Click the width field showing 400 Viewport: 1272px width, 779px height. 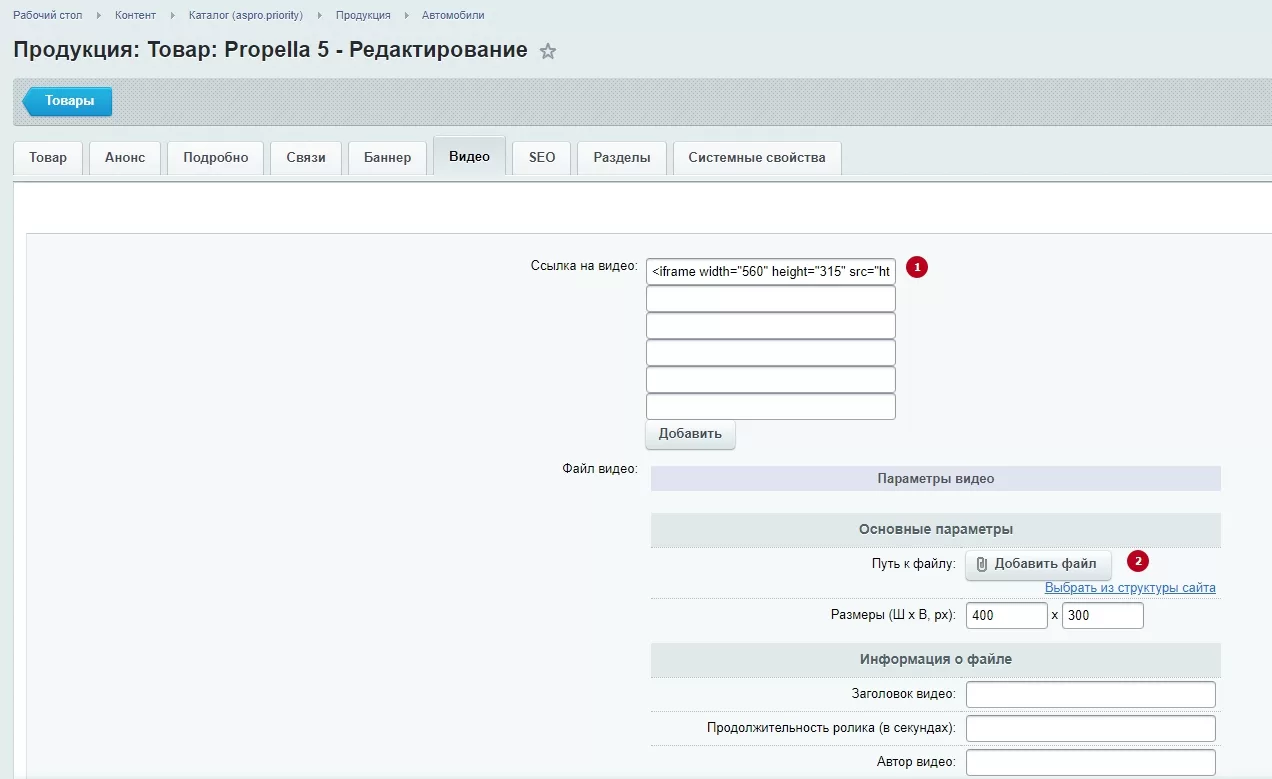(1007, 615)
